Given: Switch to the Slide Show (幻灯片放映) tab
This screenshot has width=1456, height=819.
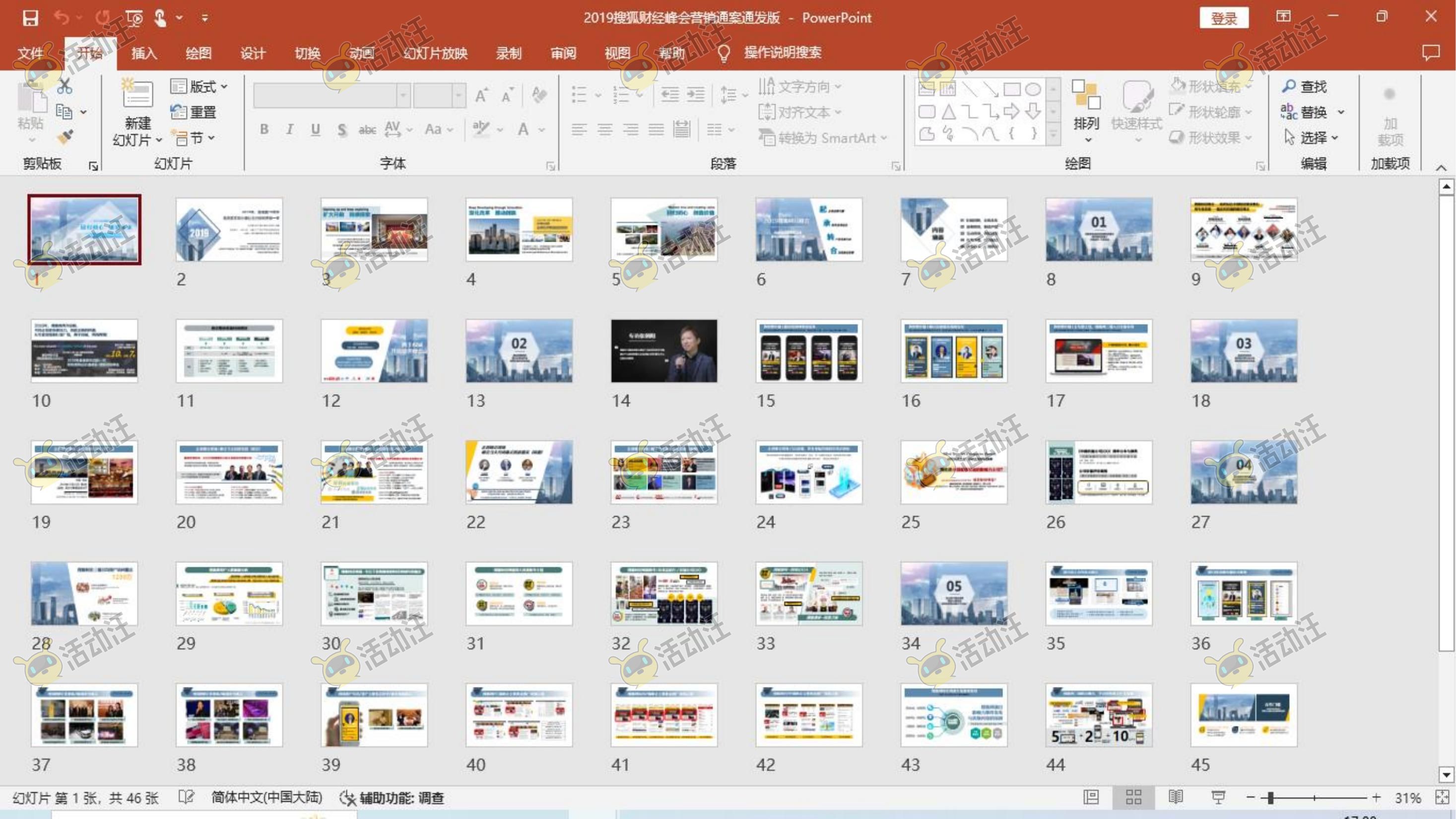Looking at the screenshot, I should (435, 53).
